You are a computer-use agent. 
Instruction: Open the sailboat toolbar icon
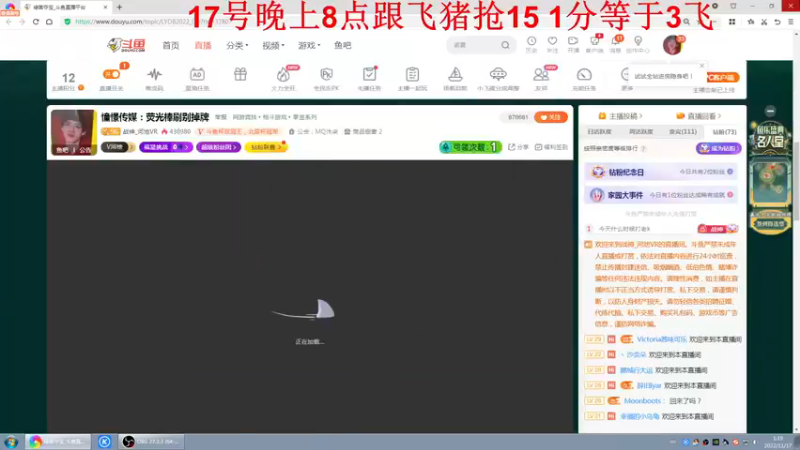[x=455, y=74]
